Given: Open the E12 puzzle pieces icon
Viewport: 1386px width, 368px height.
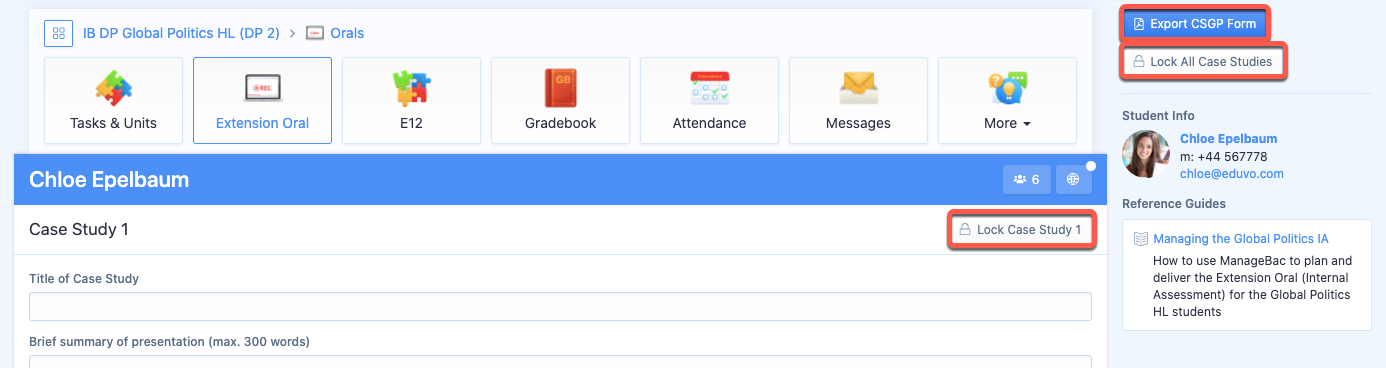Looking at the screenshot, I should (411, 89).
